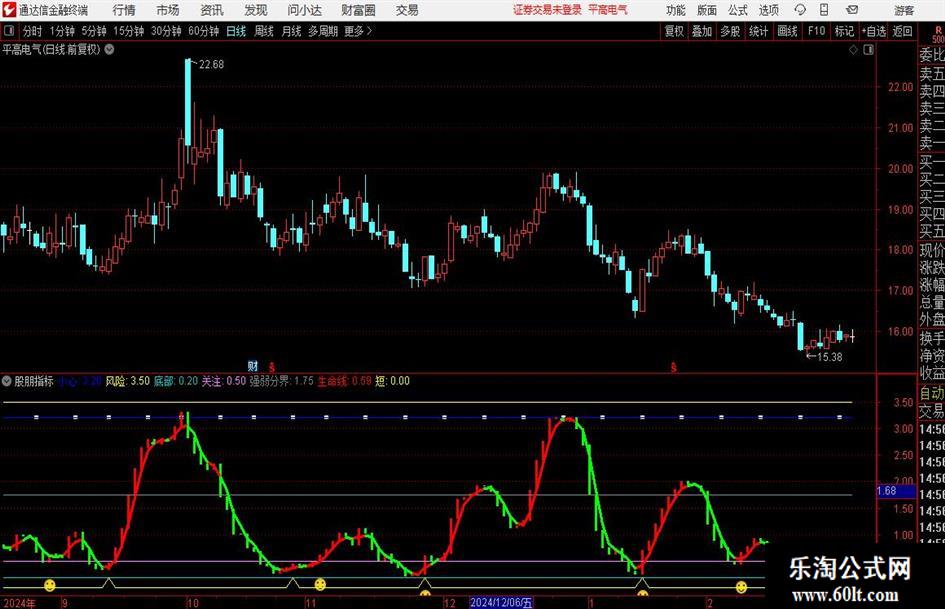The image size is (945, 609).
Task: Click the 版面 menu item
Action: (x=706, y=10)
